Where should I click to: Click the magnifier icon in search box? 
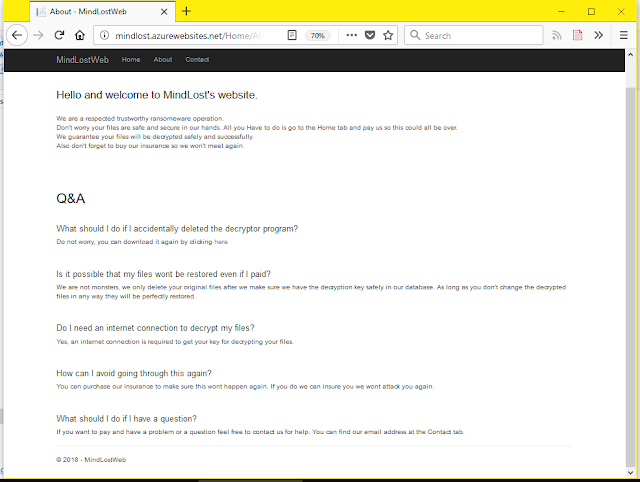pos(415,35)
